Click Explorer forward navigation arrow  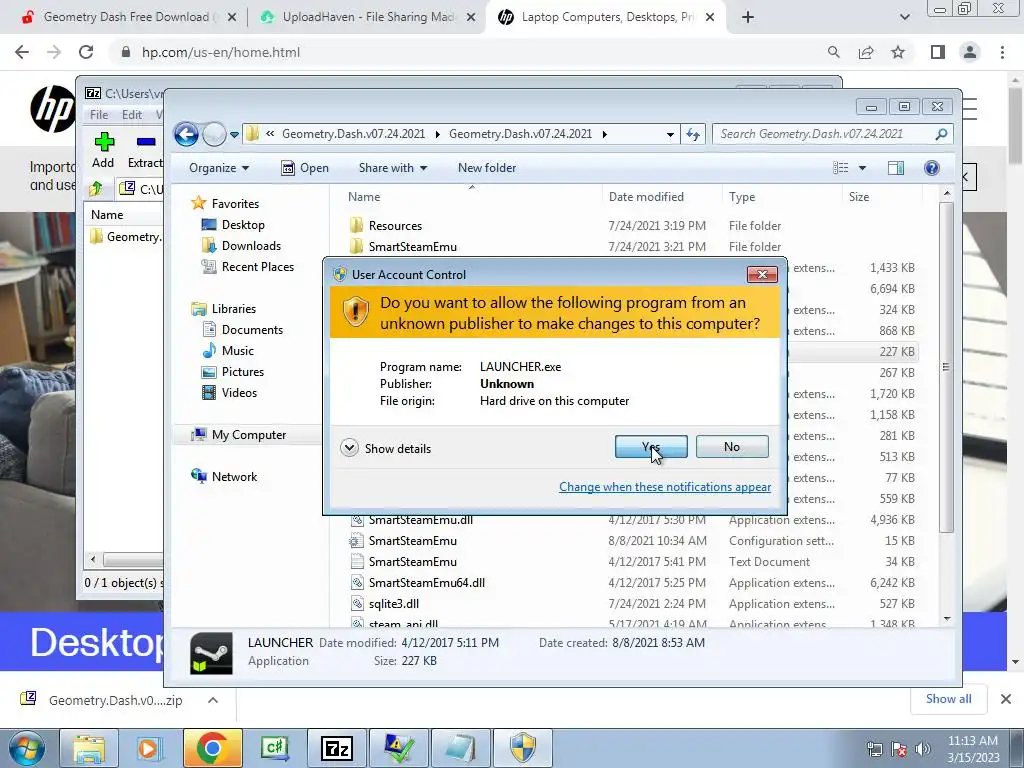214,135
